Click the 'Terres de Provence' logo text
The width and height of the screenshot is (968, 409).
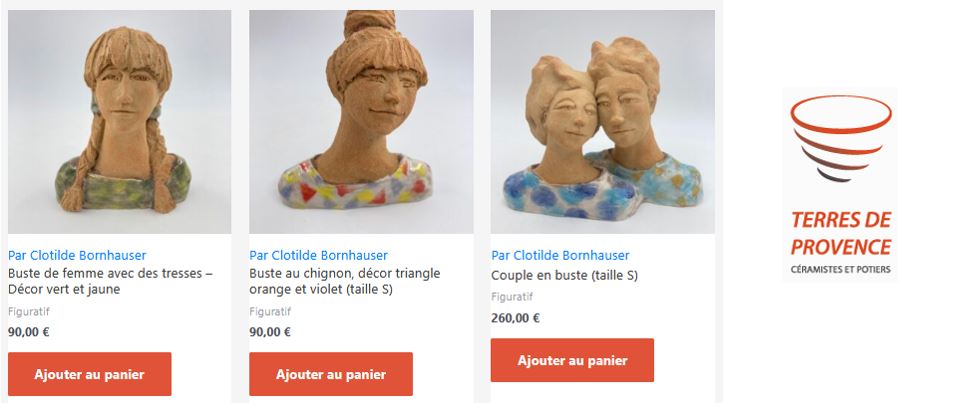[x=841, y=233]
